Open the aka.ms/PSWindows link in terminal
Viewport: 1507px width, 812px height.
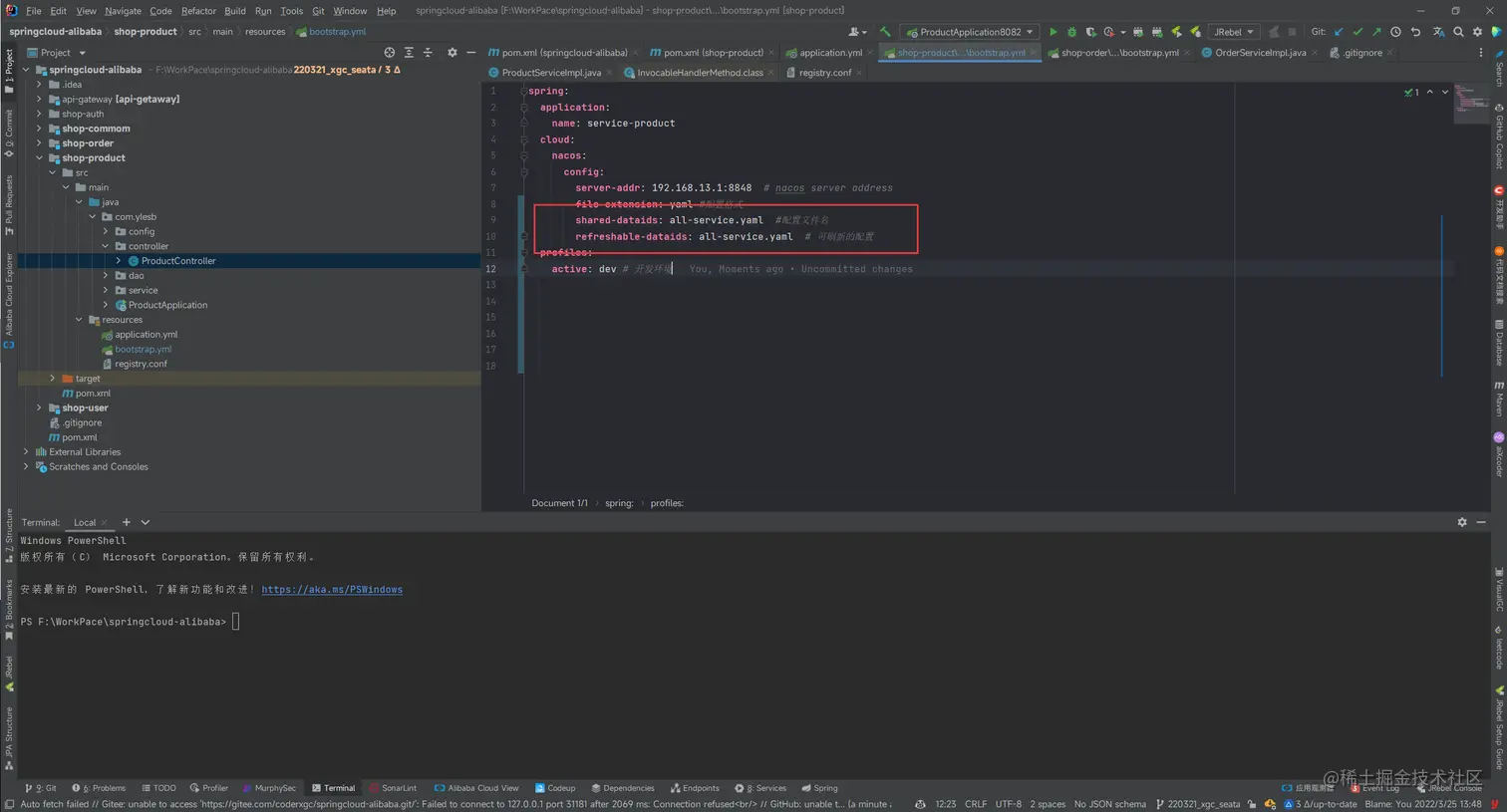[x=332, y=590]
